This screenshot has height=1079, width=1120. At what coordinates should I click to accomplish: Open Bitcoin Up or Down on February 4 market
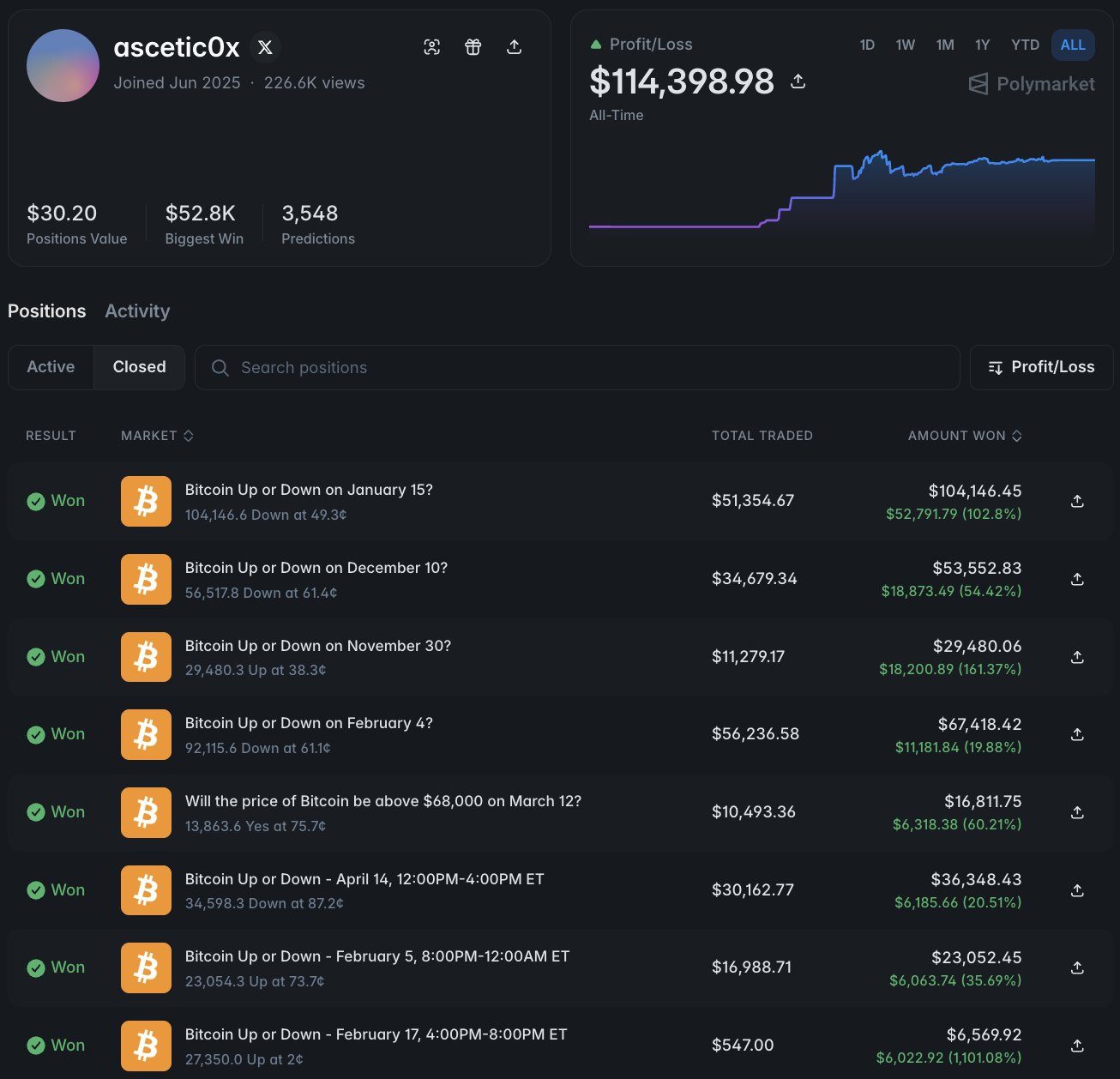click(309, 723)
